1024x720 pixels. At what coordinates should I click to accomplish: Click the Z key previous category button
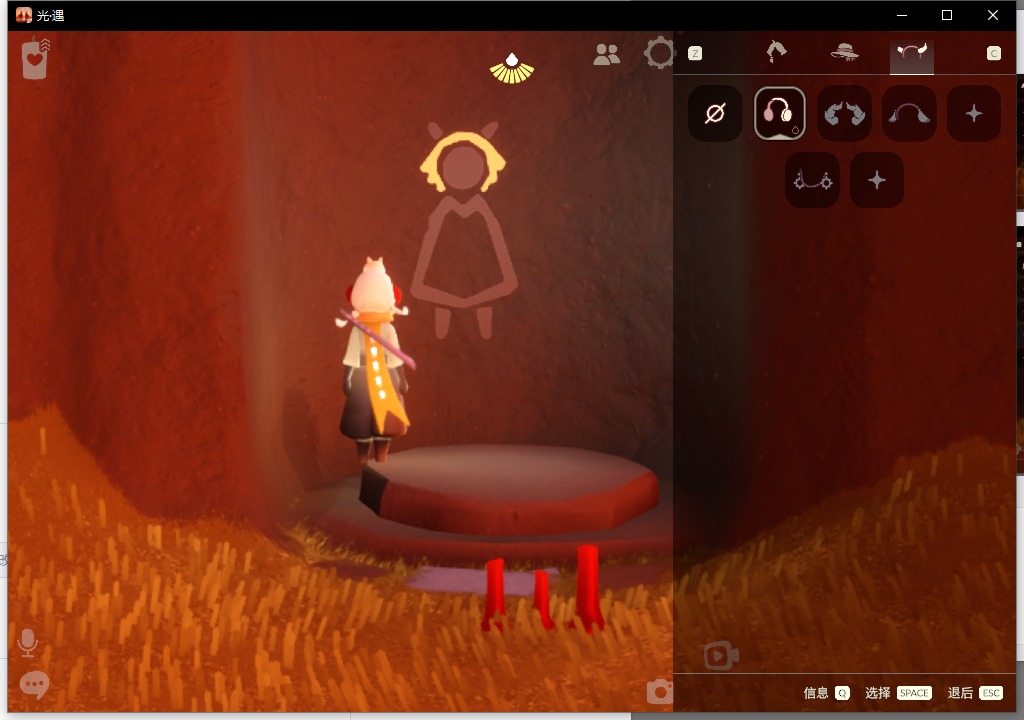pos(695,54)
